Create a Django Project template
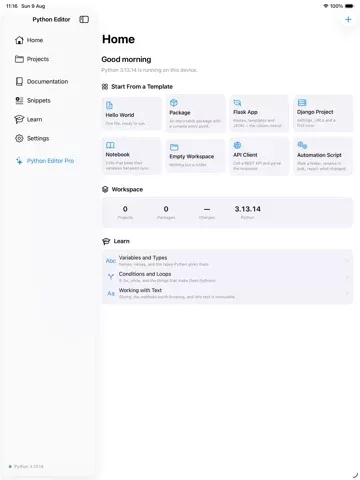Image resolution: width=360 pixels, height=480 pixels. [323, 114]
